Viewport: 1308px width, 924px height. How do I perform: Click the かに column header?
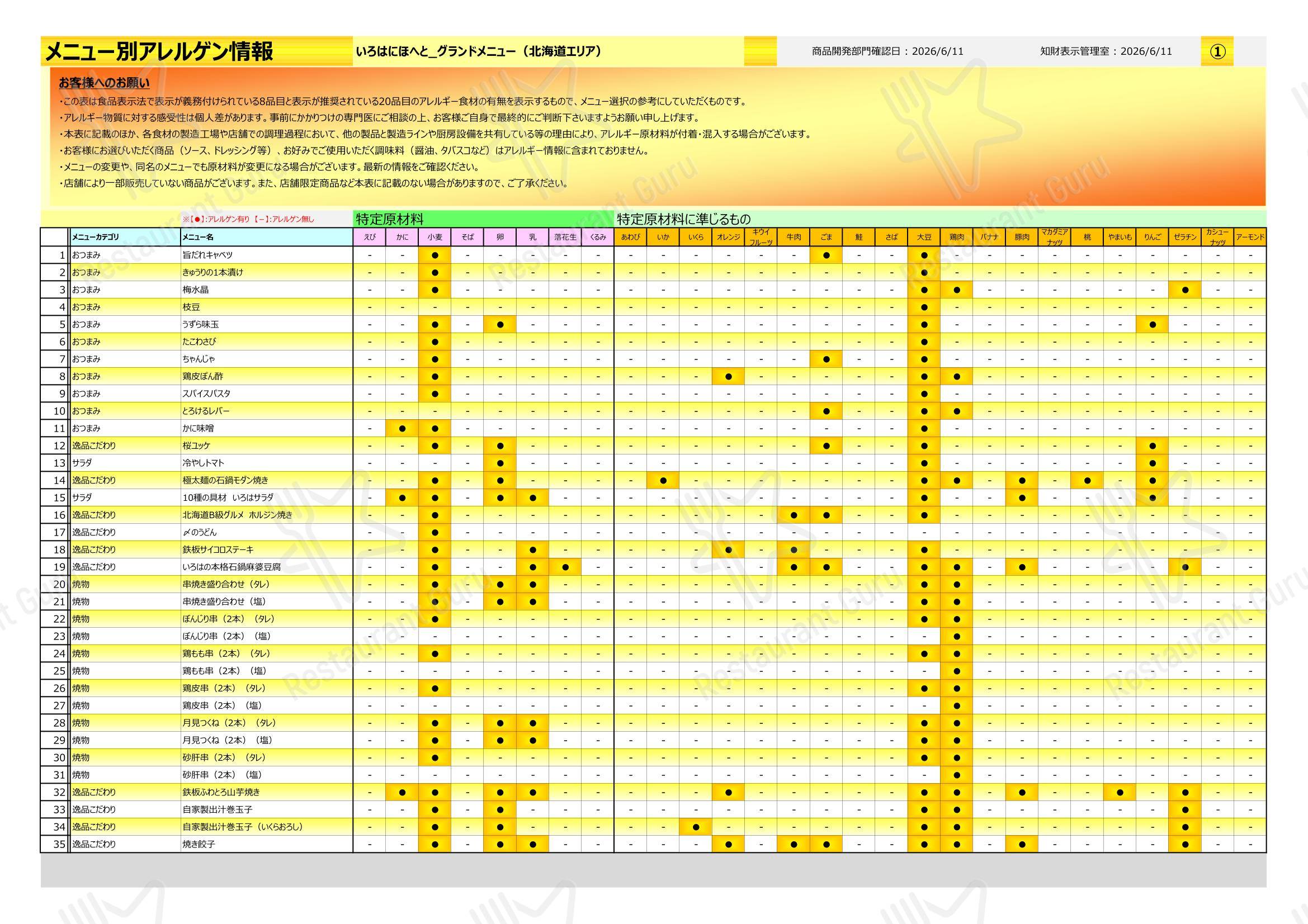402,238
